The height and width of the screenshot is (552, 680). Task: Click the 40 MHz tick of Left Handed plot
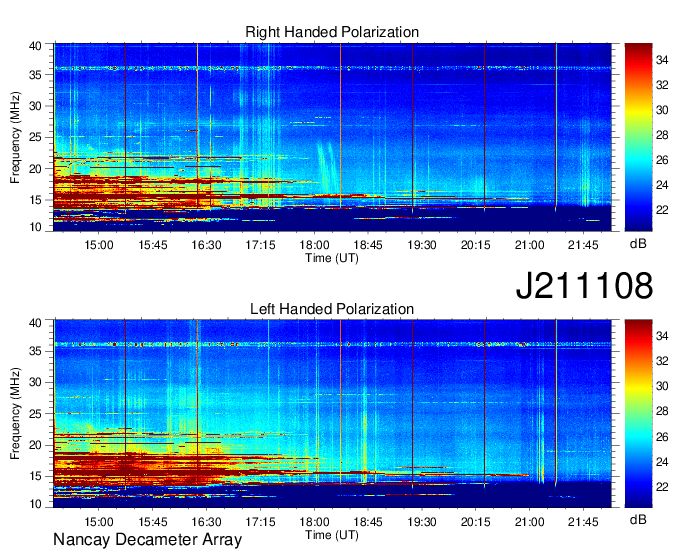tap(35, 323)
